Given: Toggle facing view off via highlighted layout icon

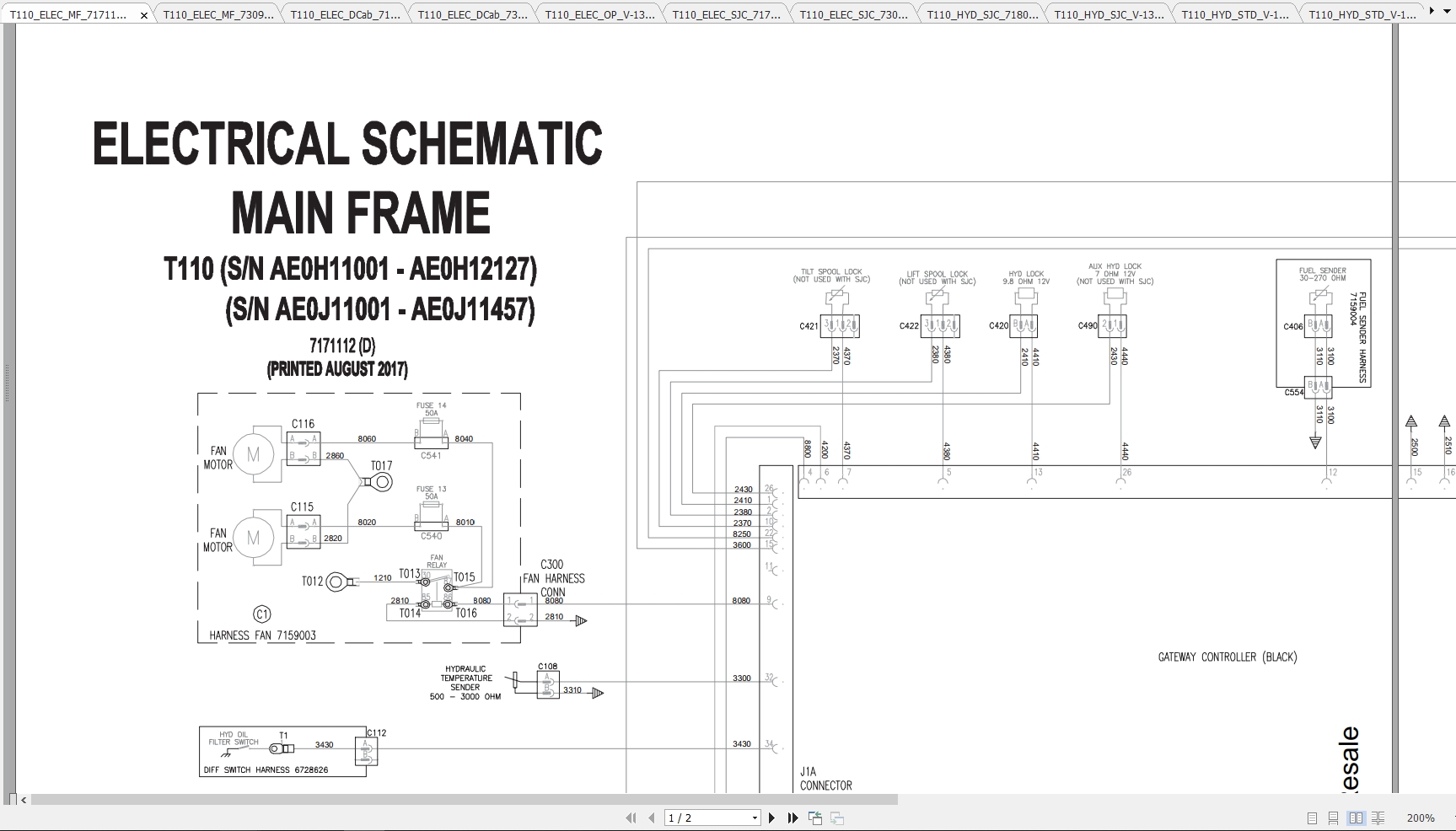Looking at the screenshot, I should (1356, 818).
